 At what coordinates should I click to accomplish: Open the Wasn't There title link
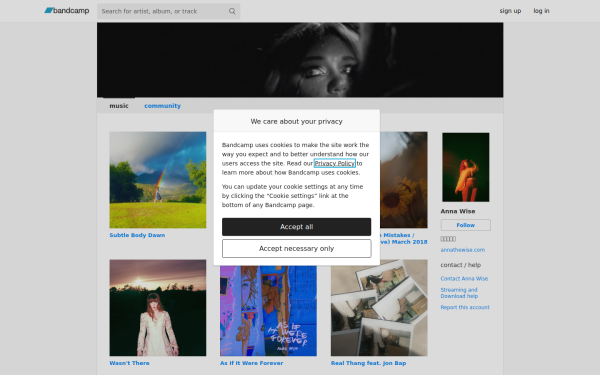click(129, 363)
